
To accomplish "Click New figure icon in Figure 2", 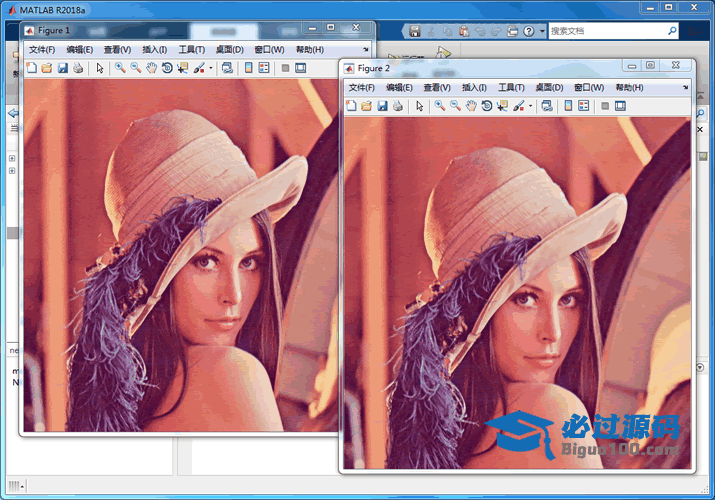I will (351, 106).
